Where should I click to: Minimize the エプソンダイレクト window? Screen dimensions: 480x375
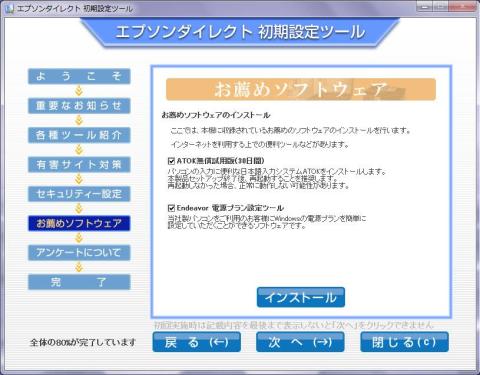pos(424,6)
